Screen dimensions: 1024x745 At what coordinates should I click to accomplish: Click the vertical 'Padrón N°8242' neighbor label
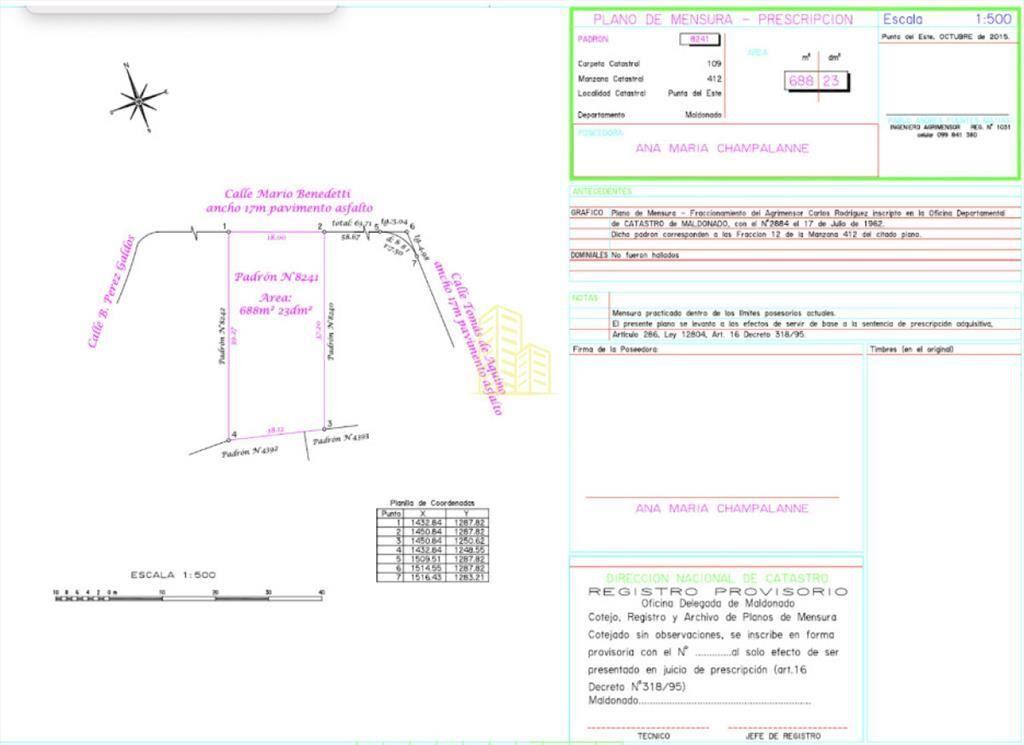[x=223, y=335]
